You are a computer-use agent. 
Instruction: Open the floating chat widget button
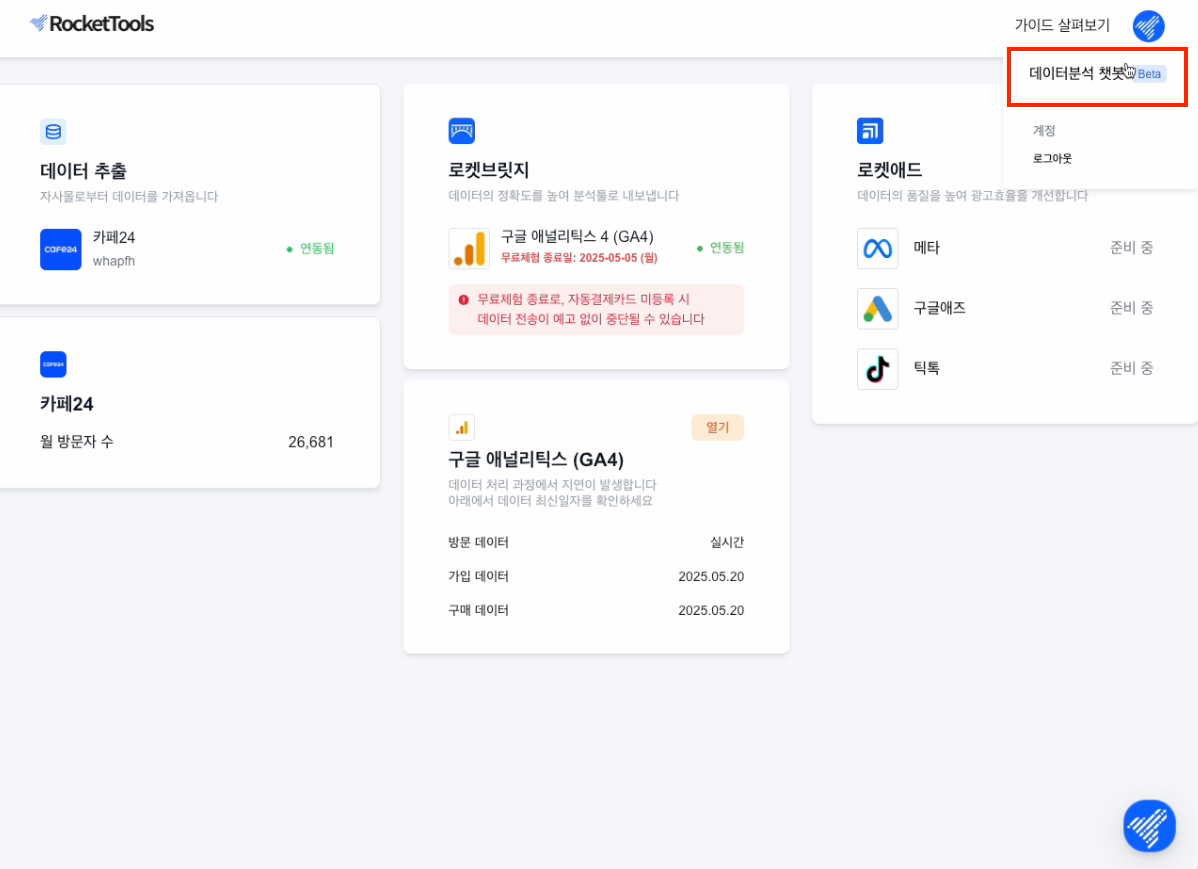tap(1149, 825)
